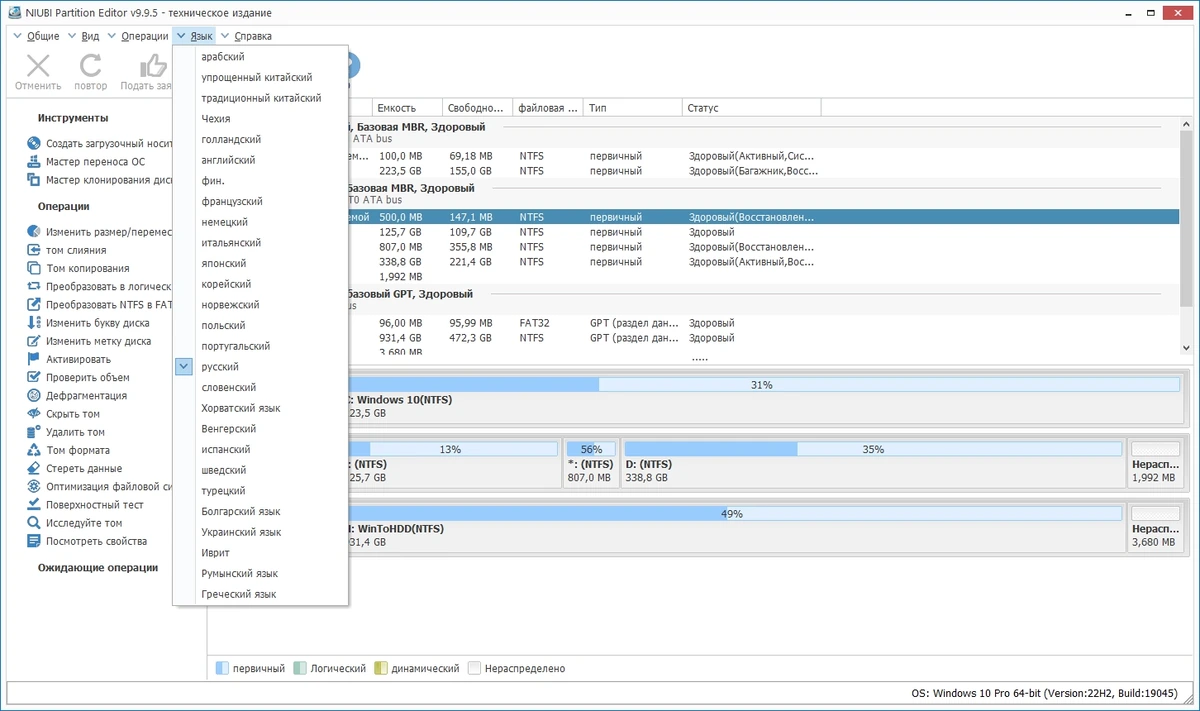Select the WinToHDD 49% partition bar

click(737, 514)
